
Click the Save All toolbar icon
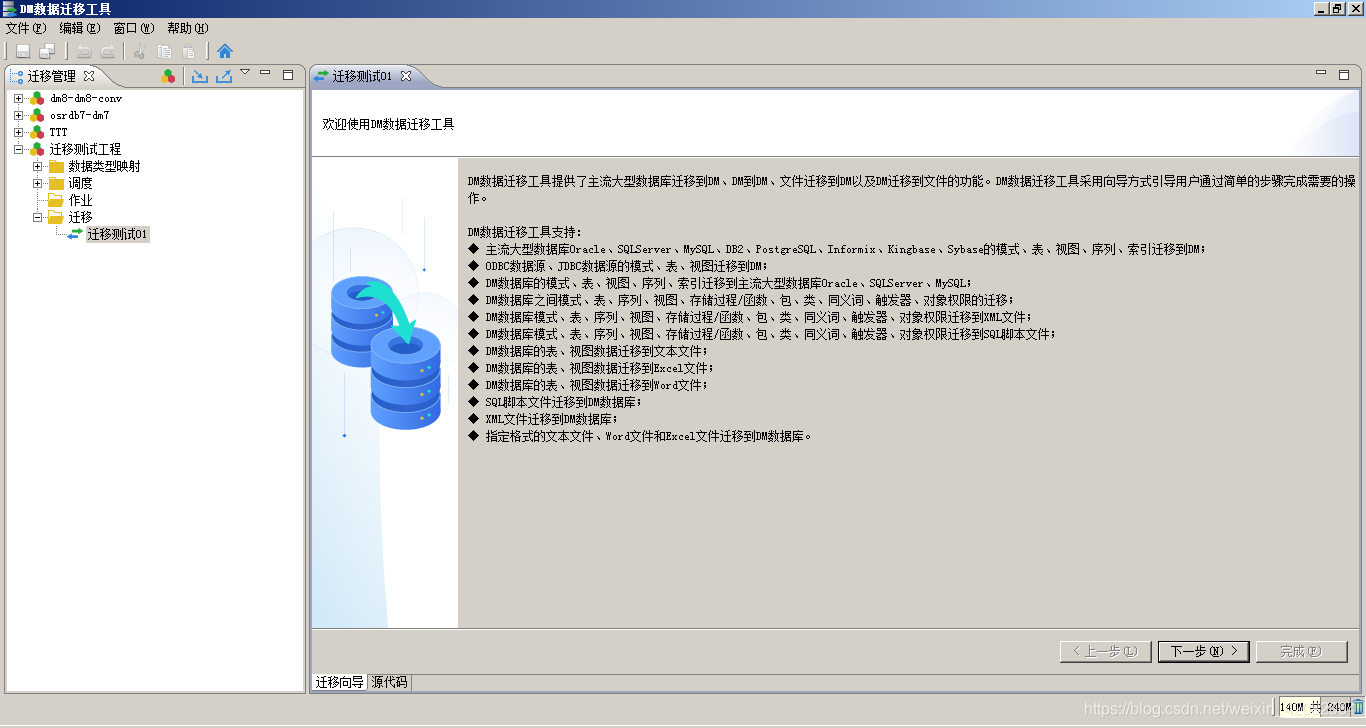click(x=47, y=51)
